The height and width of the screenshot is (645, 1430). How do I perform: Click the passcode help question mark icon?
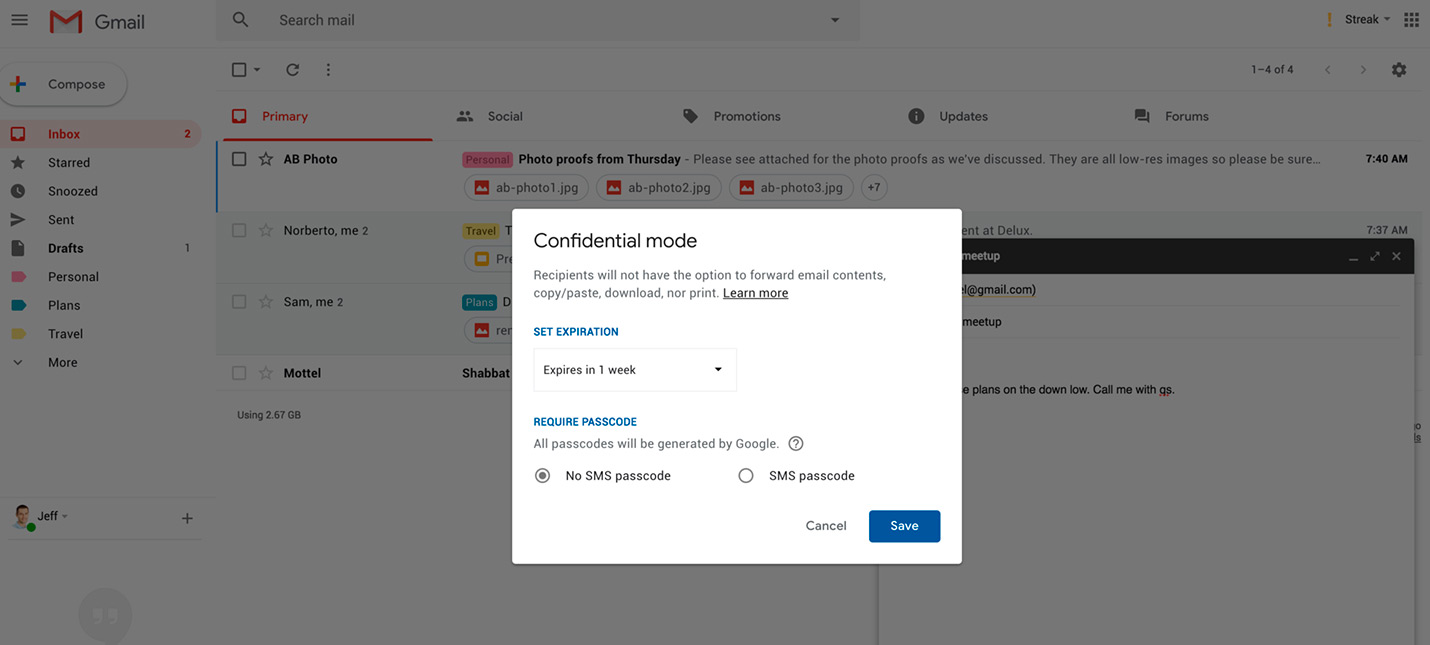pyautogui.click(x=795, y=442)
